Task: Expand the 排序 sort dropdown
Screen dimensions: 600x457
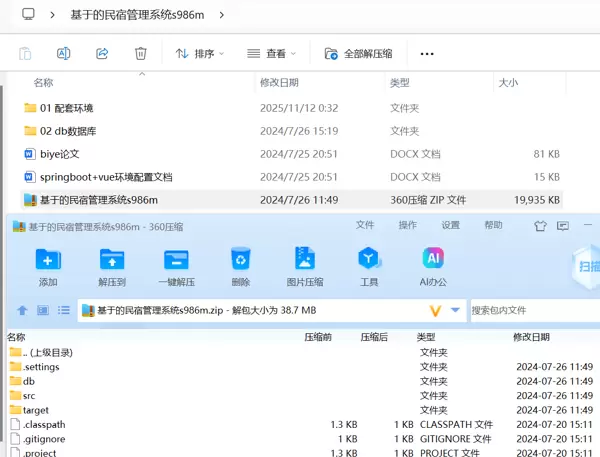Action: [x=199, y=53]
